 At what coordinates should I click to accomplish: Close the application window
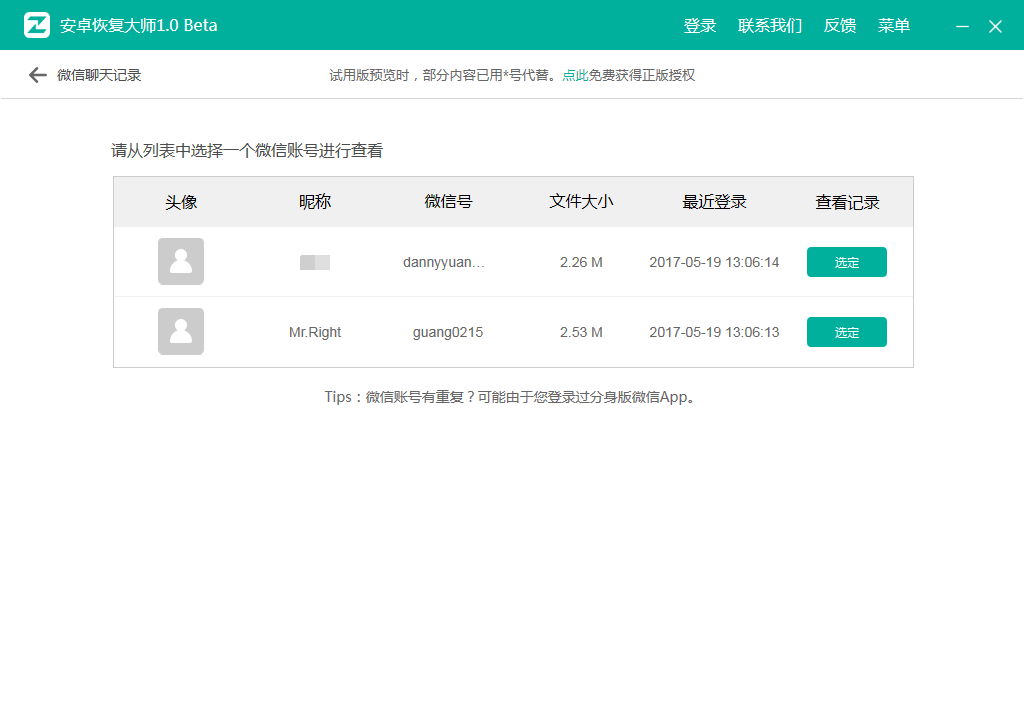[995, 26]
